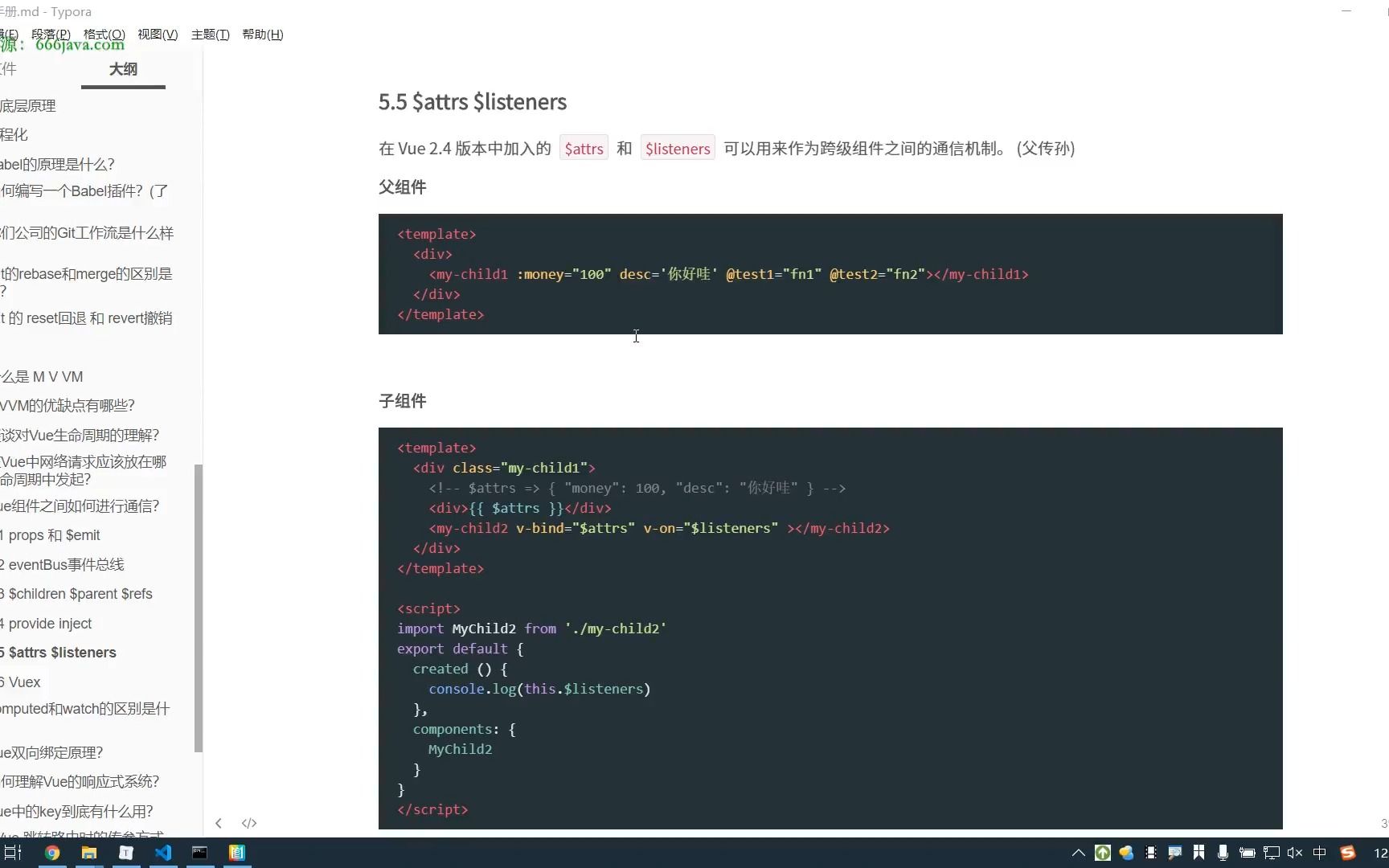Click the inline code '$attrs' in paragraph

[584, 149]
